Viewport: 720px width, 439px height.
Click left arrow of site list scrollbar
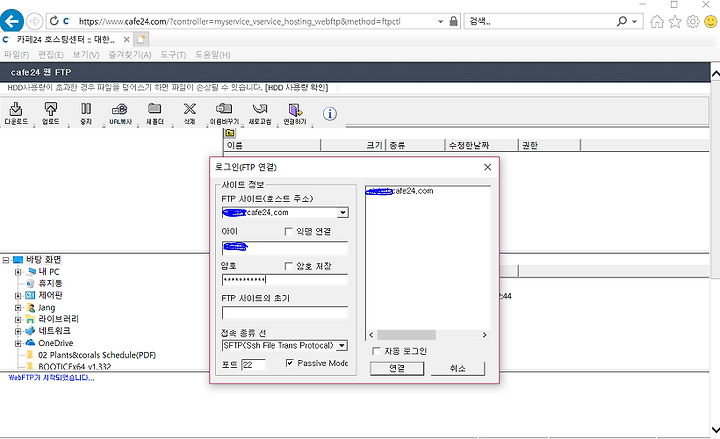tap(371, 335)
